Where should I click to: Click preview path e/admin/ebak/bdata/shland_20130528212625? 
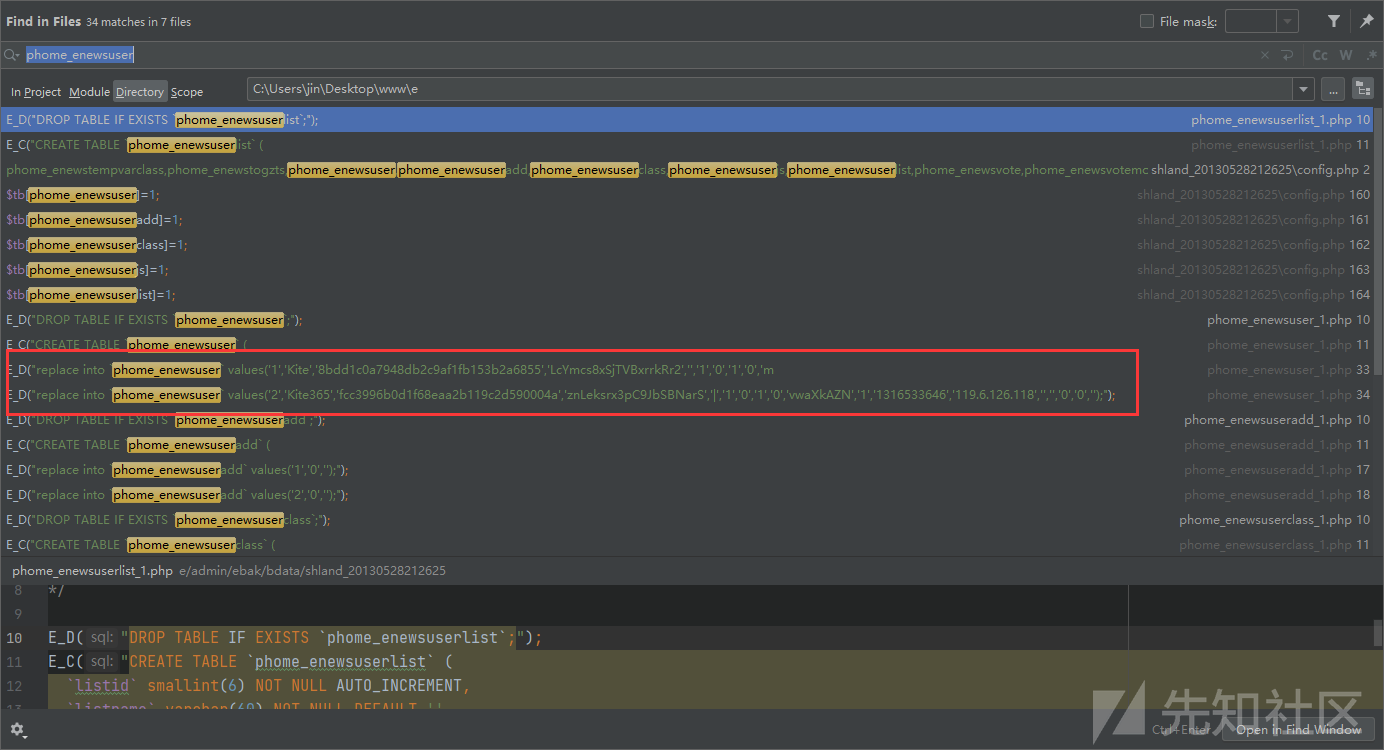[312, 571]
